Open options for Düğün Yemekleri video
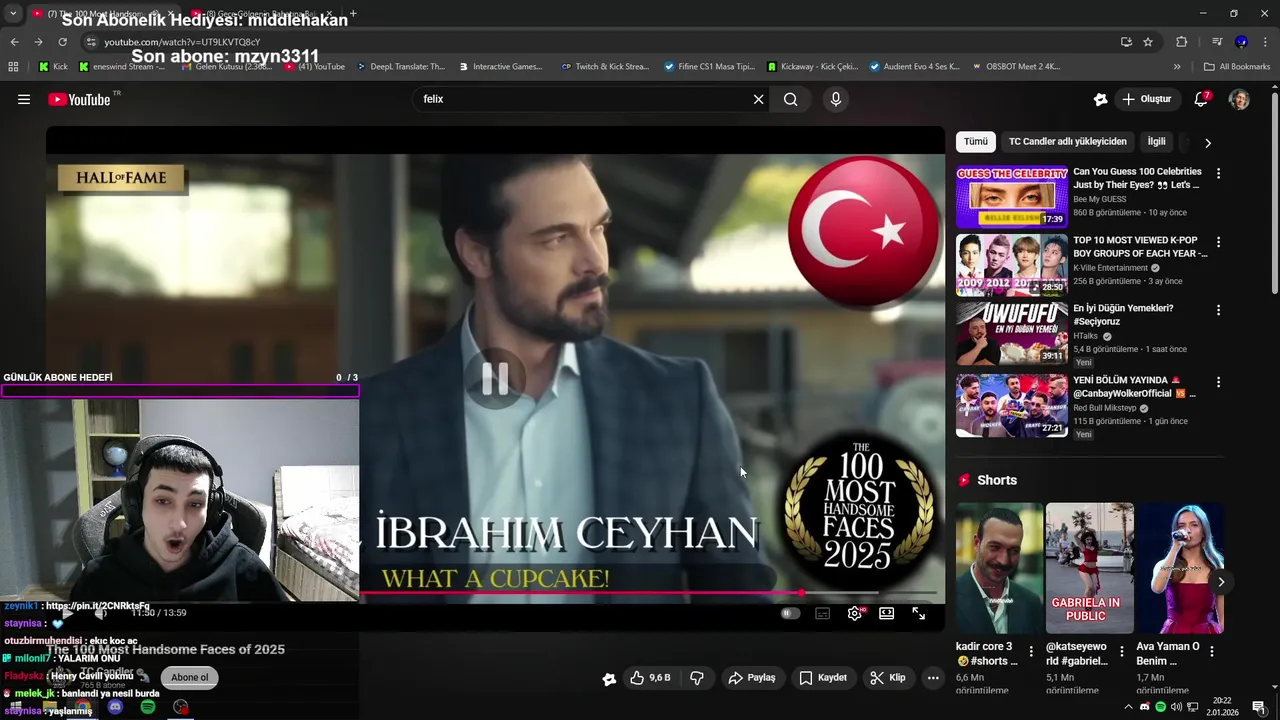The image size is (1280, 720). tap(1218, 310)
